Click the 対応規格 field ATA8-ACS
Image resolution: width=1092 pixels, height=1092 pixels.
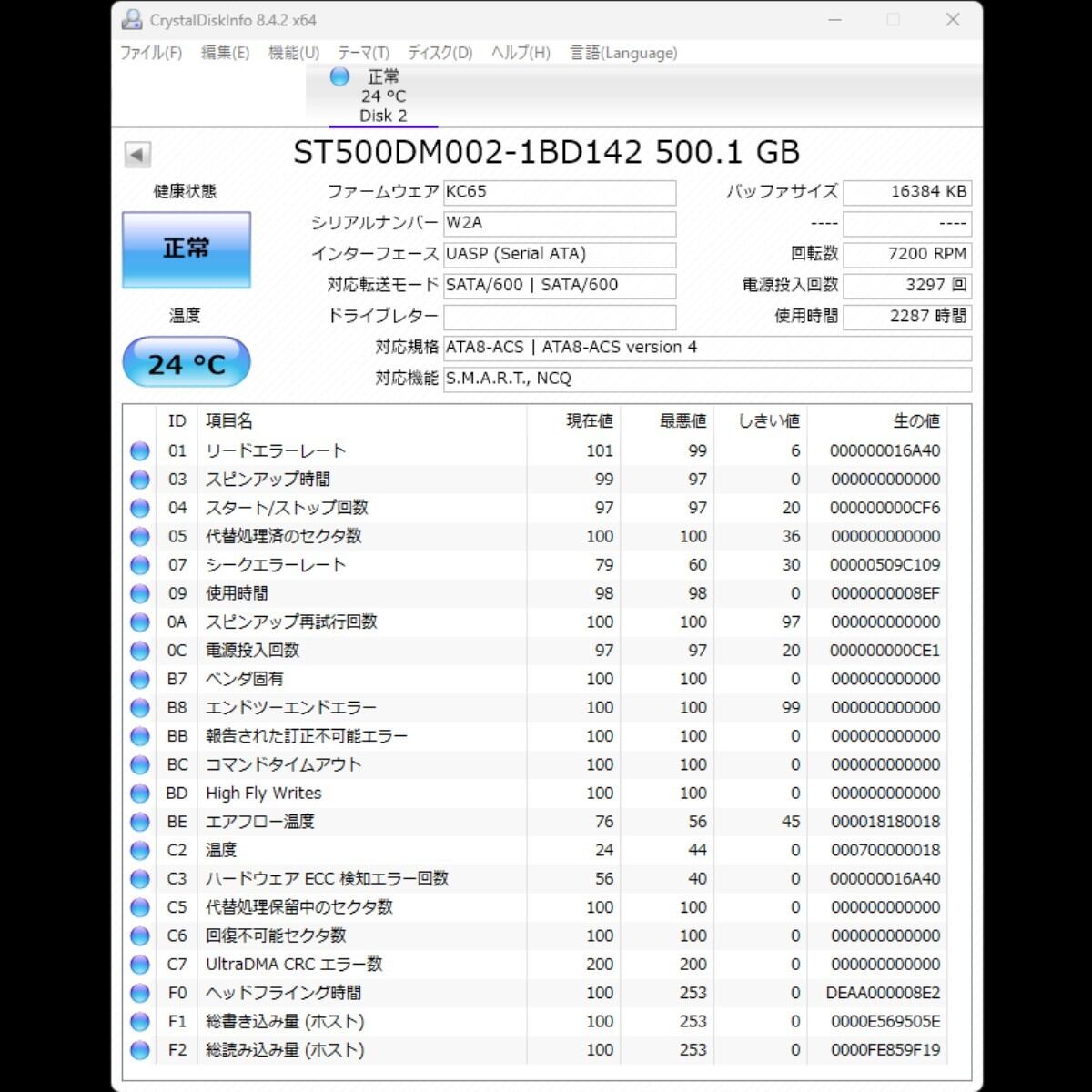pyautogui.click(x=707, y=348)
